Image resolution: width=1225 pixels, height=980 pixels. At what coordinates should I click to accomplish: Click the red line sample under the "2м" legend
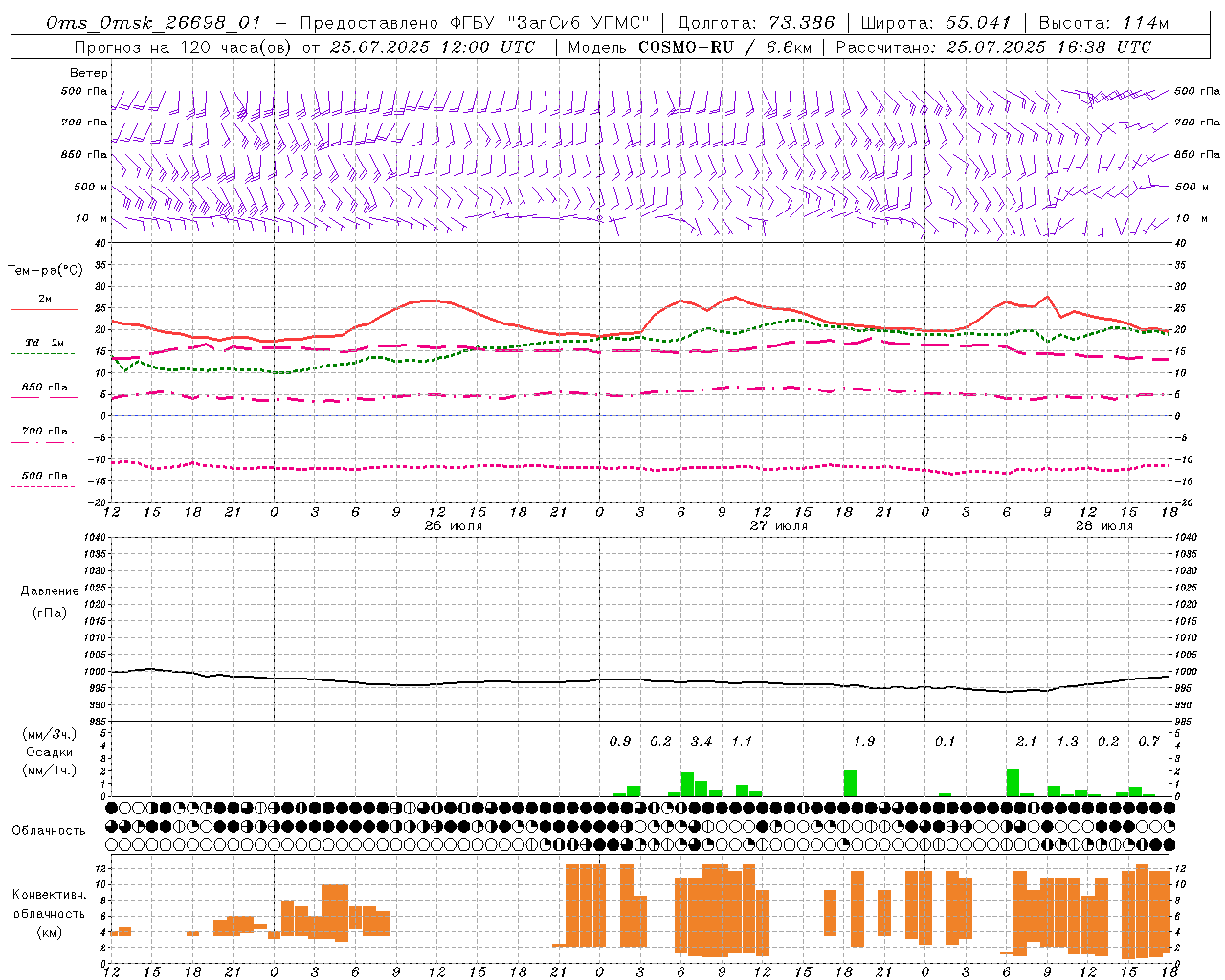[x=44, y=309]
